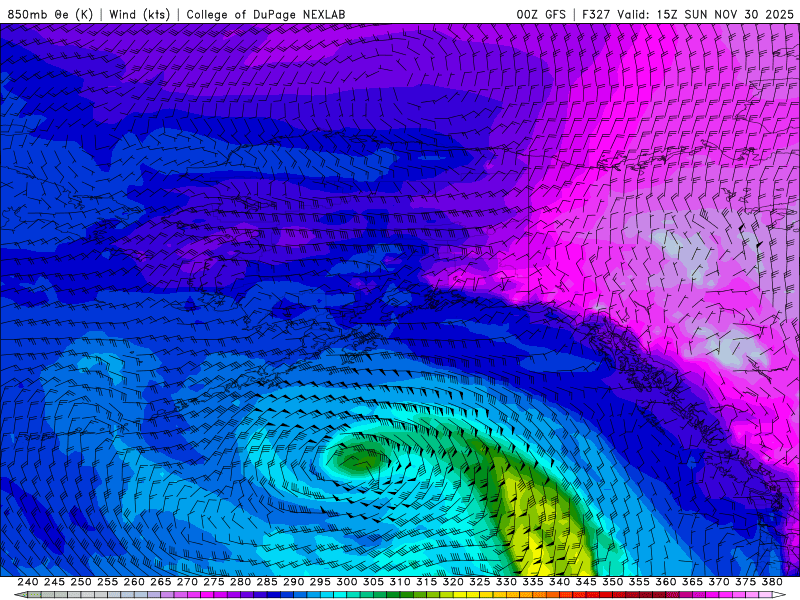Click the 270 color scale label
800x600 pixels.
point(187,582)
